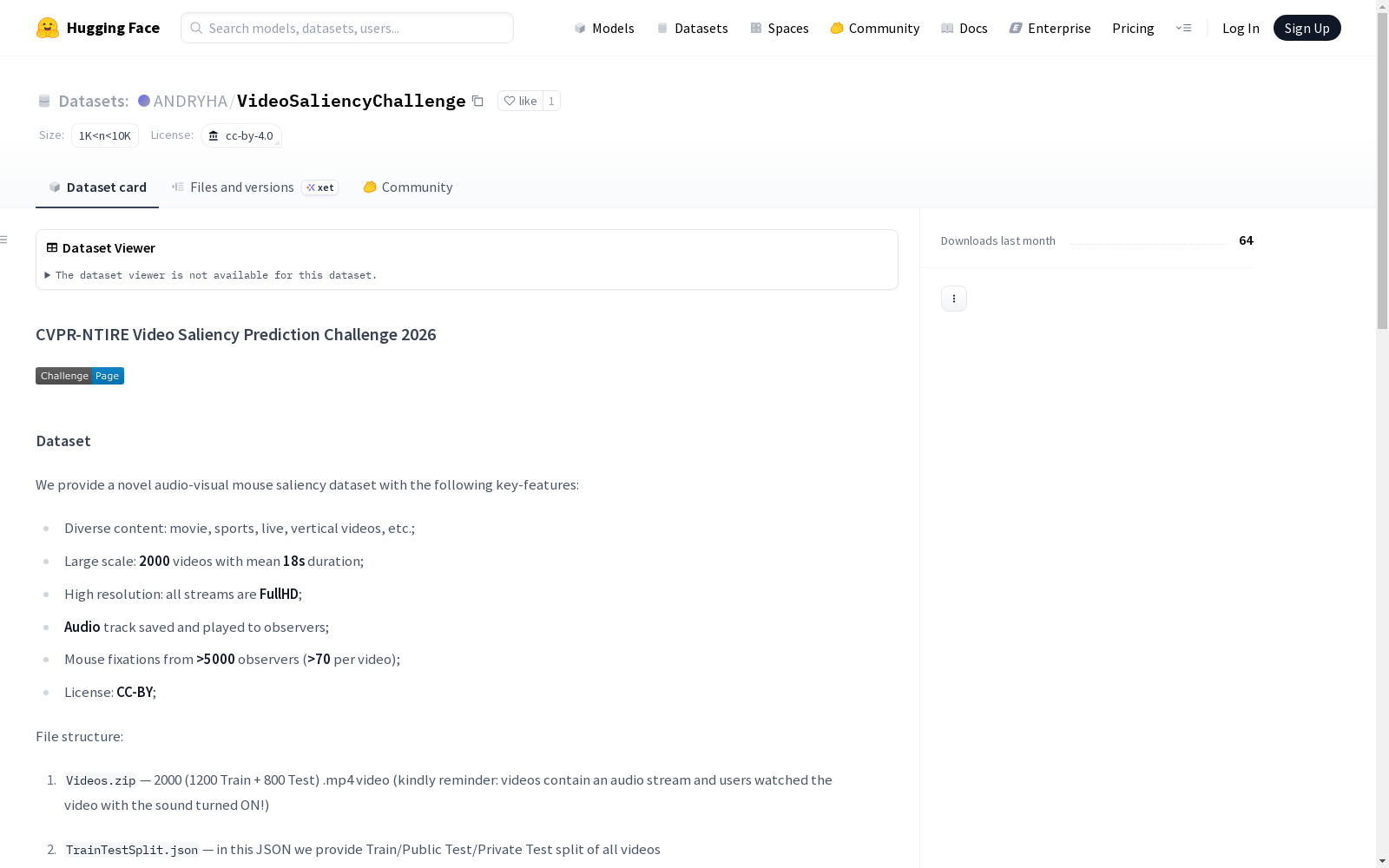Screen dimensions: 1389x868
Task: Select the 1K<n<10K size tag
Action: (105, 135)
